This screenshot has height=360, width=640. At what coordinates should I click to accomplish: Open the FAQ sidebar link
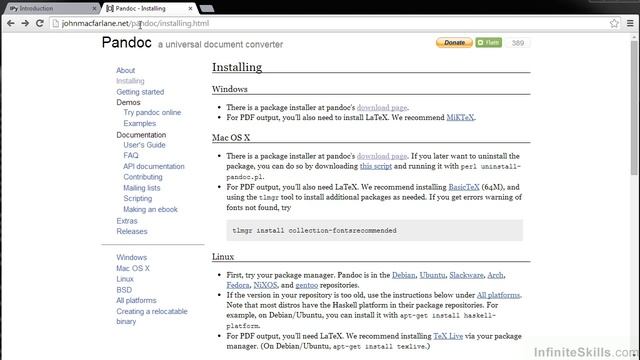[131, 156]
